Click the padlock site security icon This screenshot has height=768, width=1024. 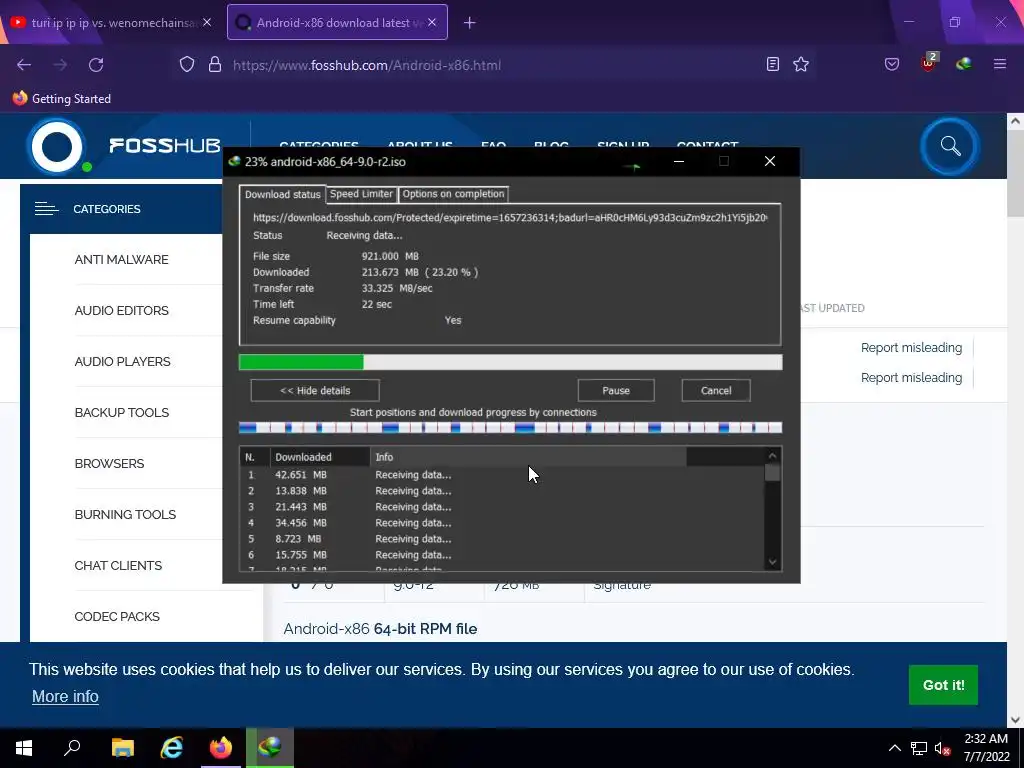tap(215, 65)
